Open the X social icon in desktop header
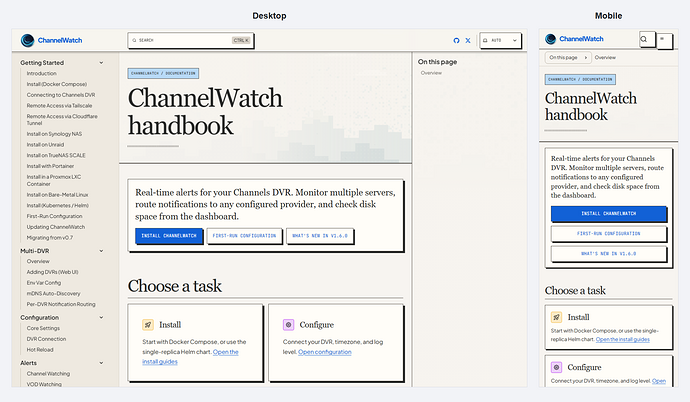 pyautogui.click(x=468, y=40)
